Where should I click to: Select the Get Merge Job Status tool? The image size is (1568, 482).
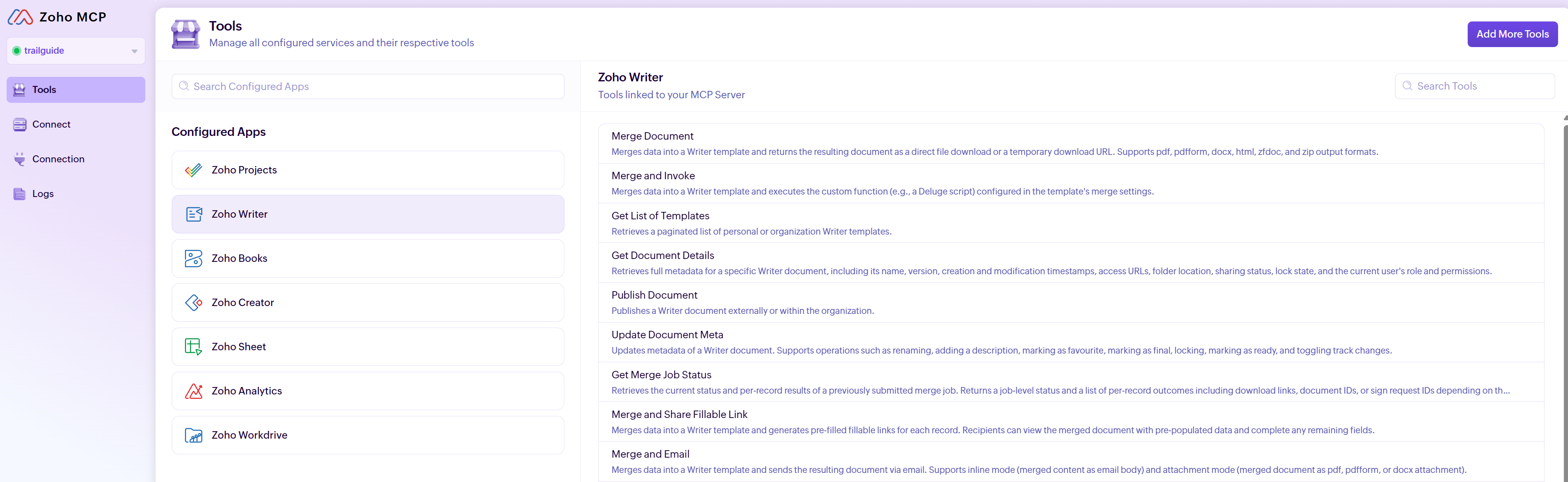[x=1071, y=382]
